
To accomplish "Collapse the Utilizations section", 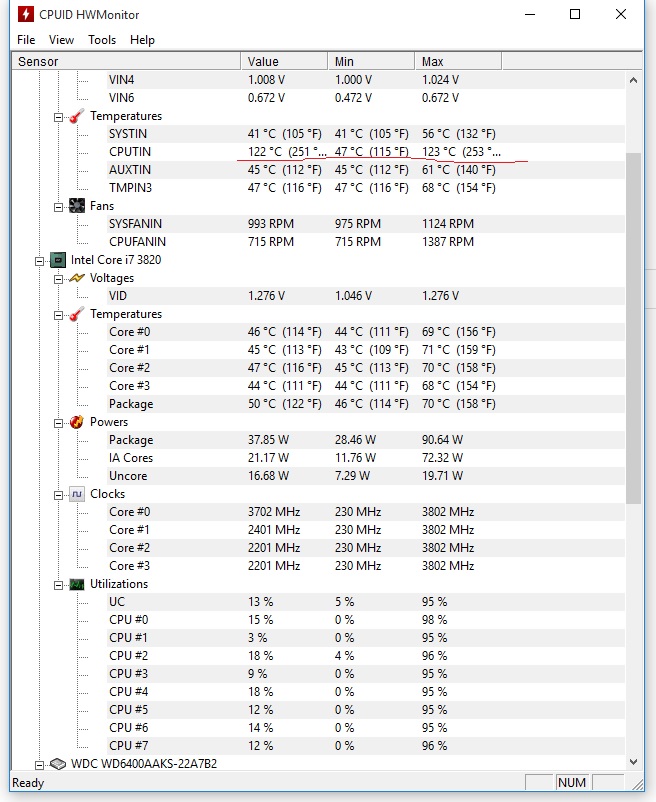I will (x=58, y=584).
